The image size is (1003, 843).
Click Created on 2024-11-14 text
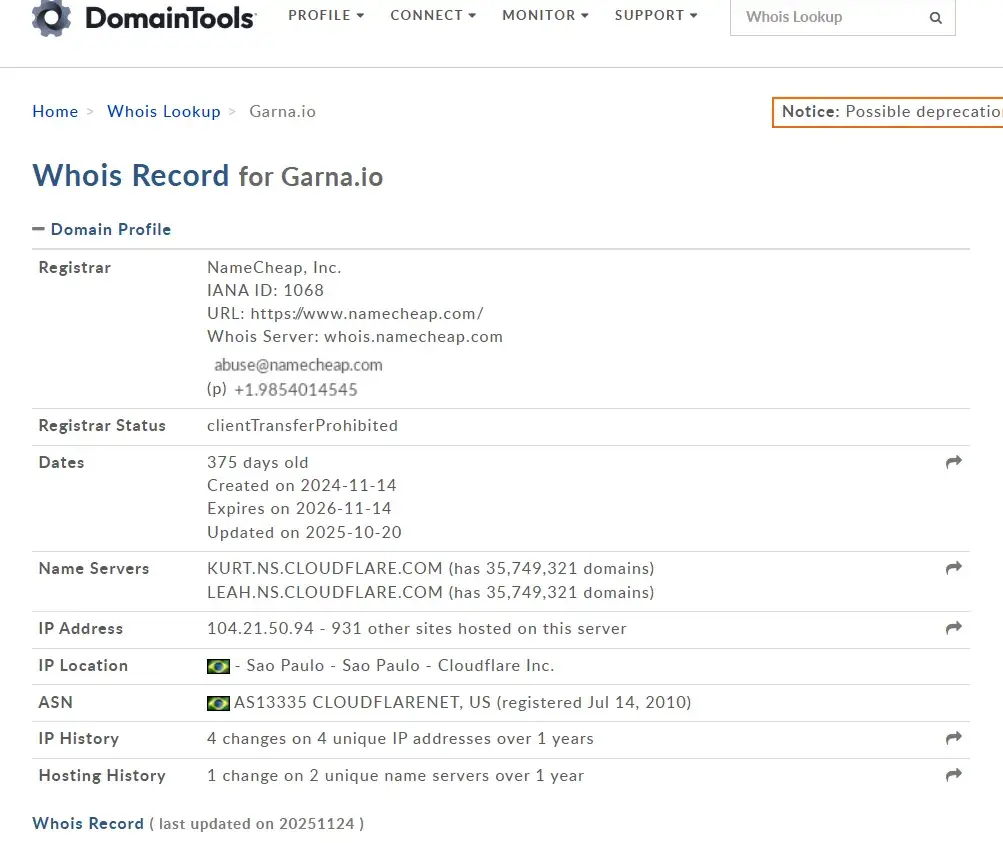pyautogui.click(x=301, y=485)
